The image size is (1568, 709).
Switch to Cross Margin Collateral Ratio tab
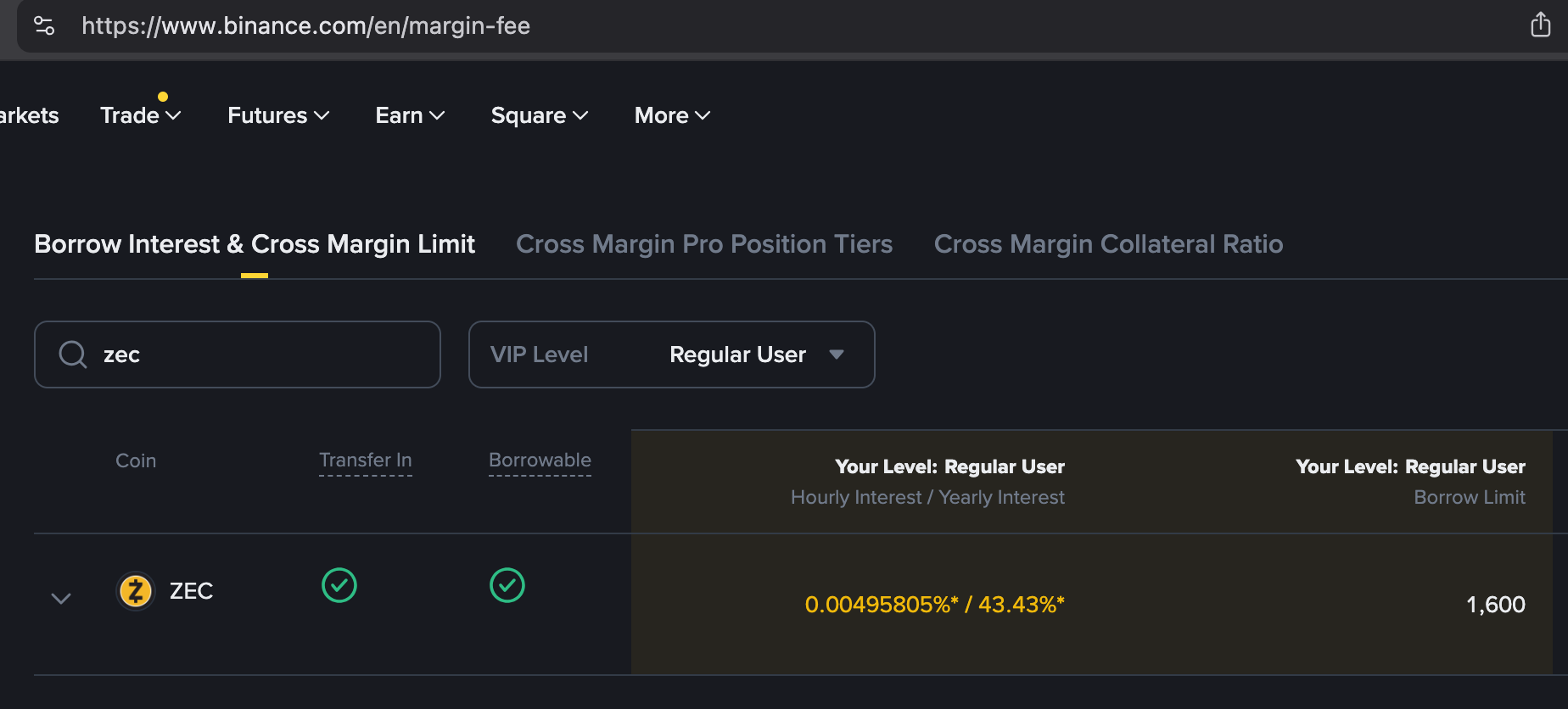click(x=1108, y=244)
